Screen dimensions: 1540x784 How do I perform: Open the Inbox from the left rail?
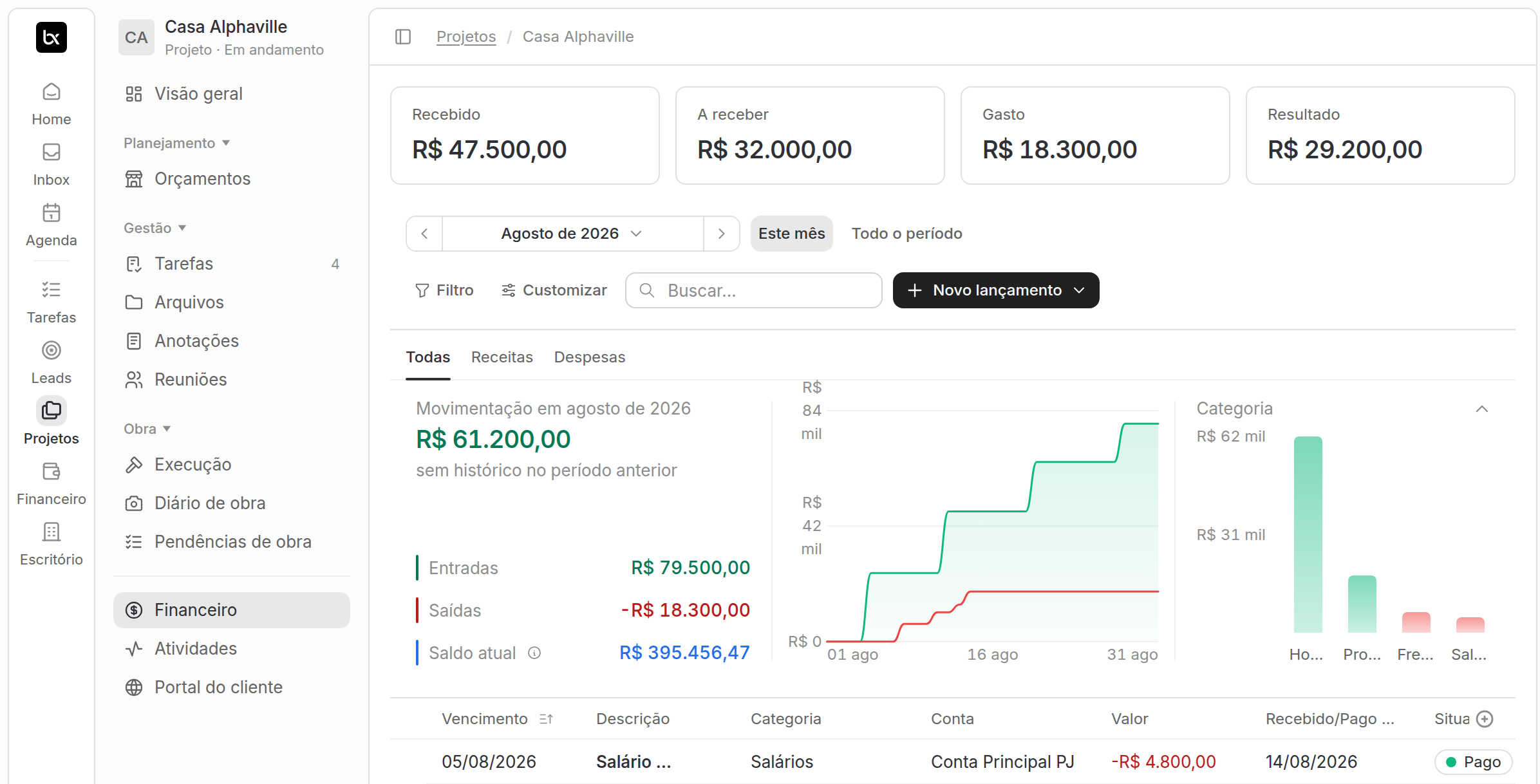coord(52,165)
